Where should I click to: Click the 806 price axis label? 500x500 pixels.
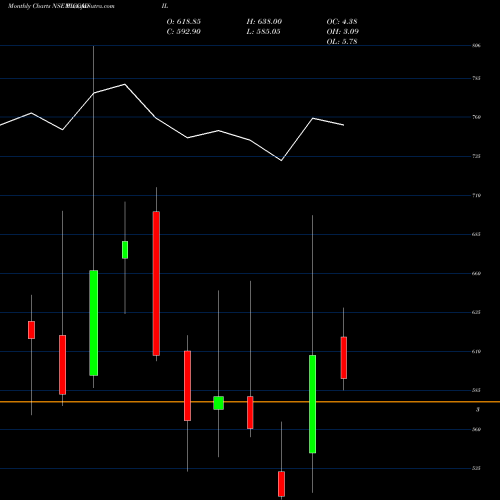point(476,46)
